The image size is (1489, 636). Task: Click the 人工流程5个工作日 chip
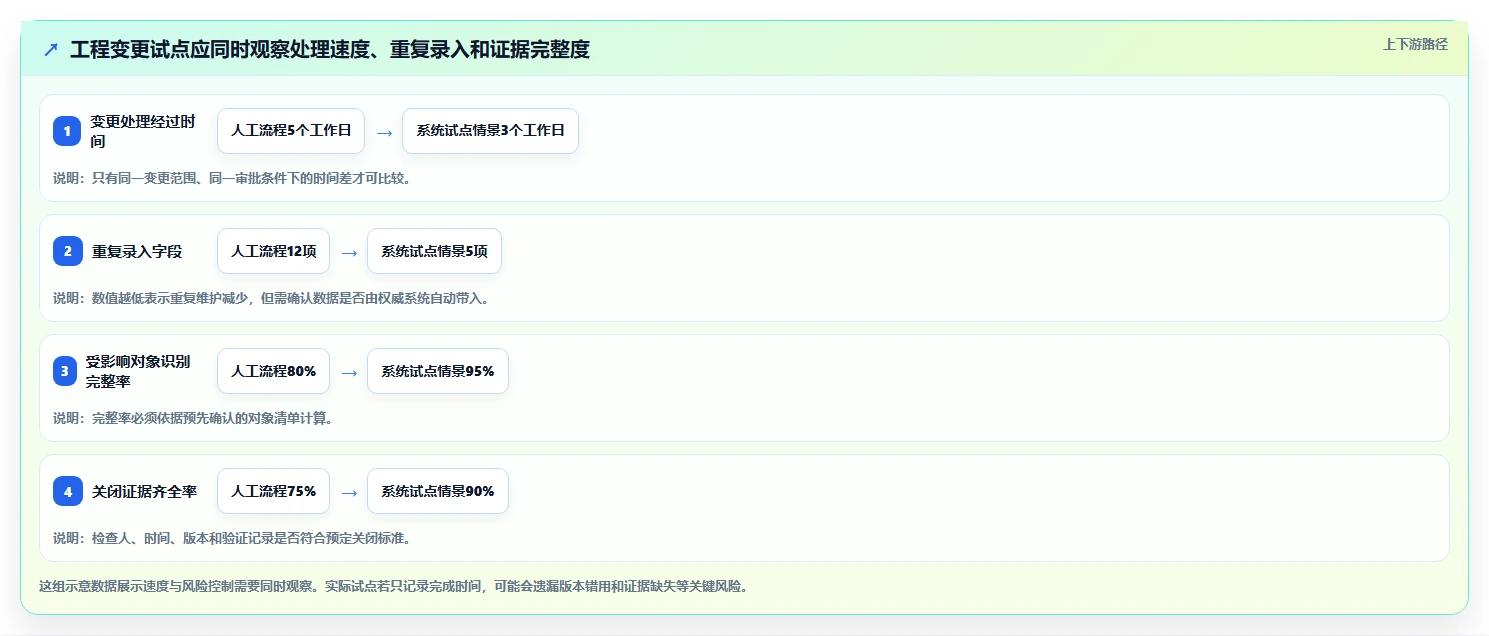[x=291, y=131]
